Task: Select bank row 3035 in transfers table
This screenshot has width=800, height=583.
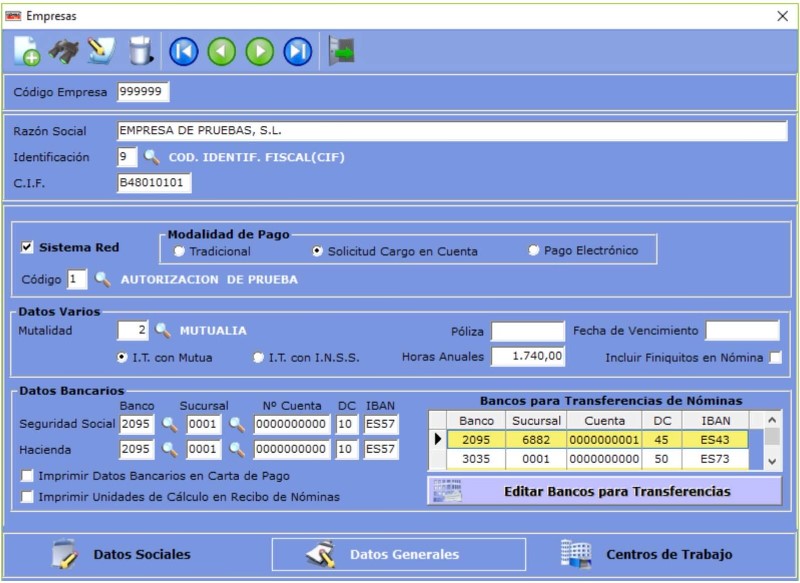Action: click(x=597, y=459)
